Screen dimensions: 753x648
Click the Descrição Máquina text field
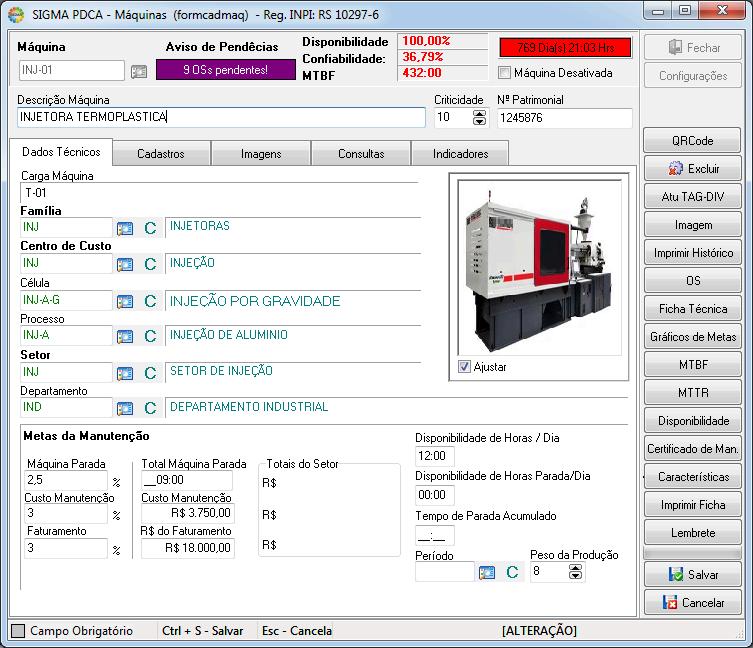click(x=221, y=117)
